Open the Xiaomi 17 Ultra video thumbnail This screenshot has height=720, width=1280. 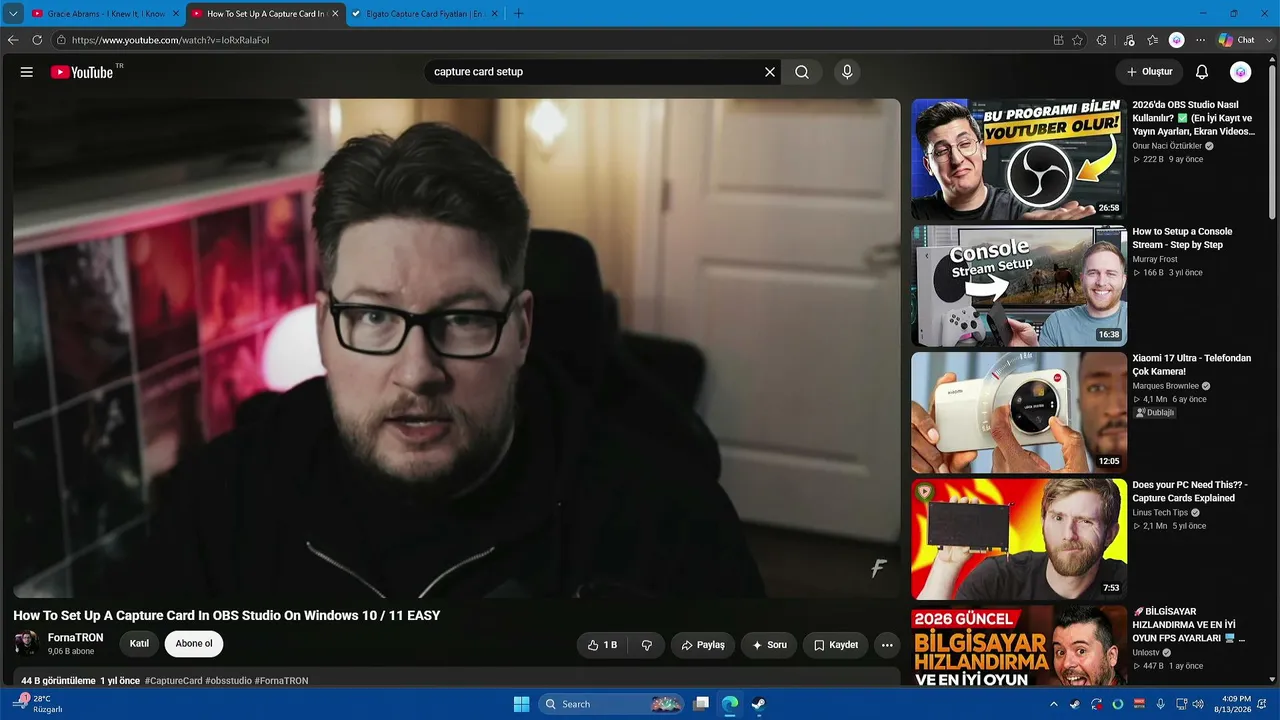(1019, 413)
